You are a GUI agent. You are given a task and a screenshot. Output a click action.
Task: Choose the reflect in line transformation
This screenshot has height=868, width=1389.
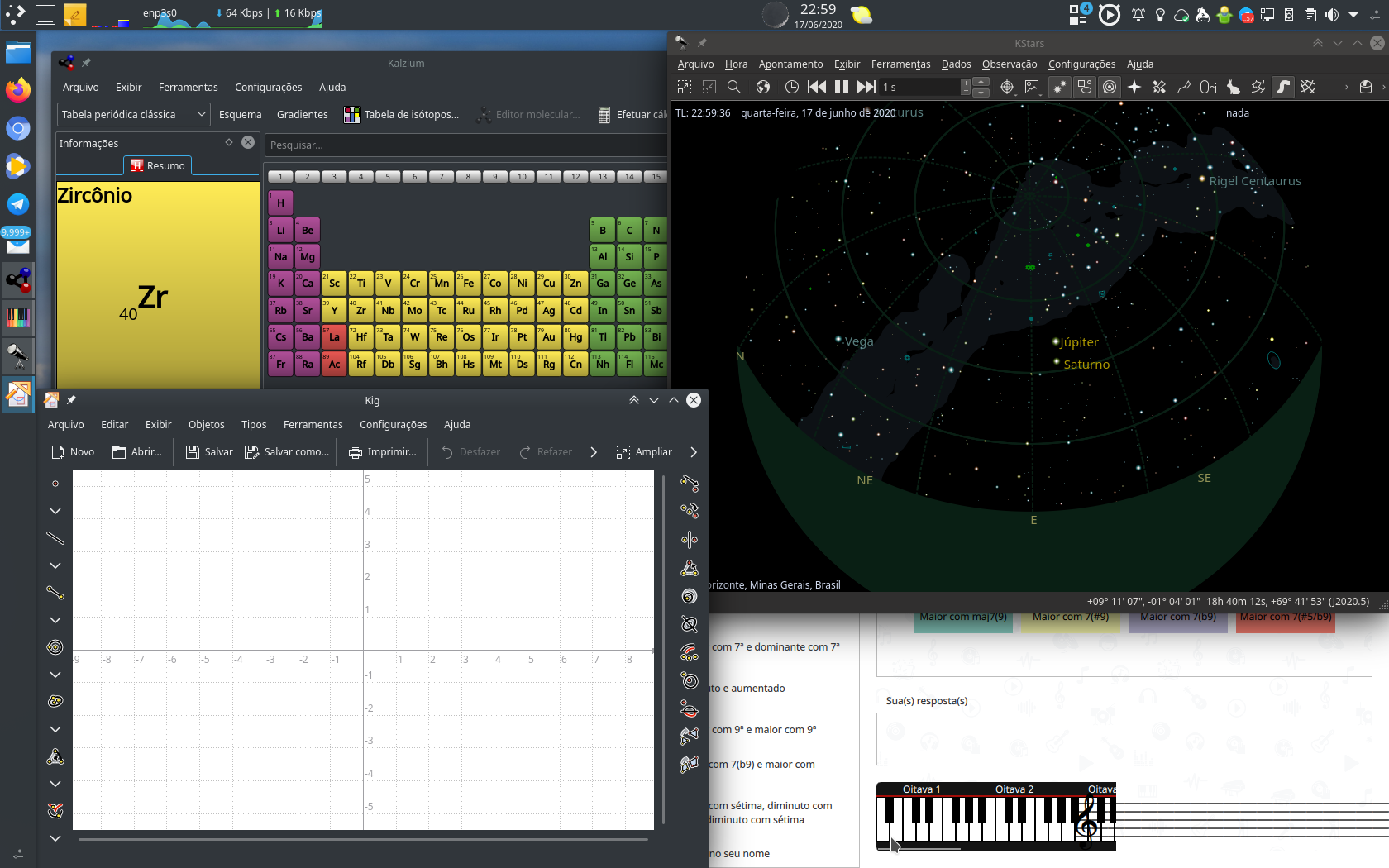tap(690, 540)
